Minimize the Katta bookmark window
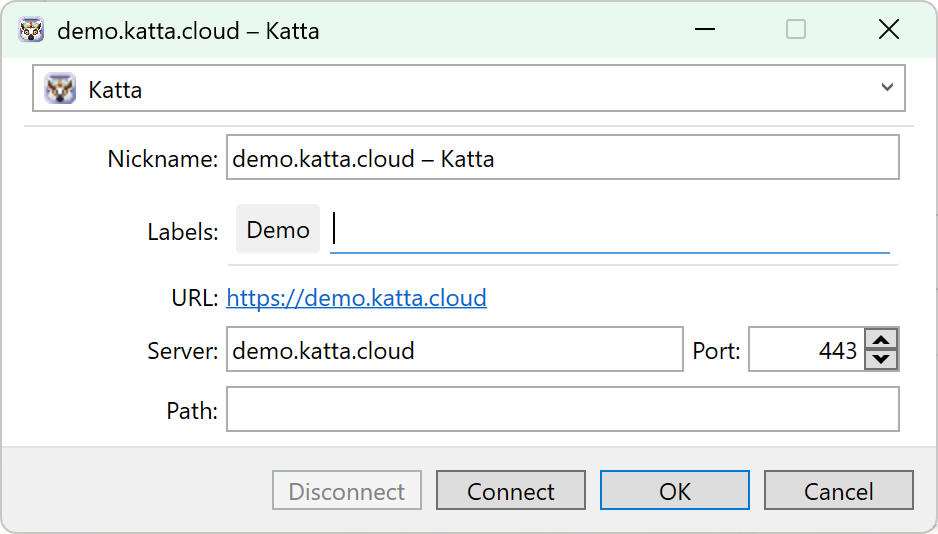This screenshot has width=938, height=534. [x=705, y=29]
